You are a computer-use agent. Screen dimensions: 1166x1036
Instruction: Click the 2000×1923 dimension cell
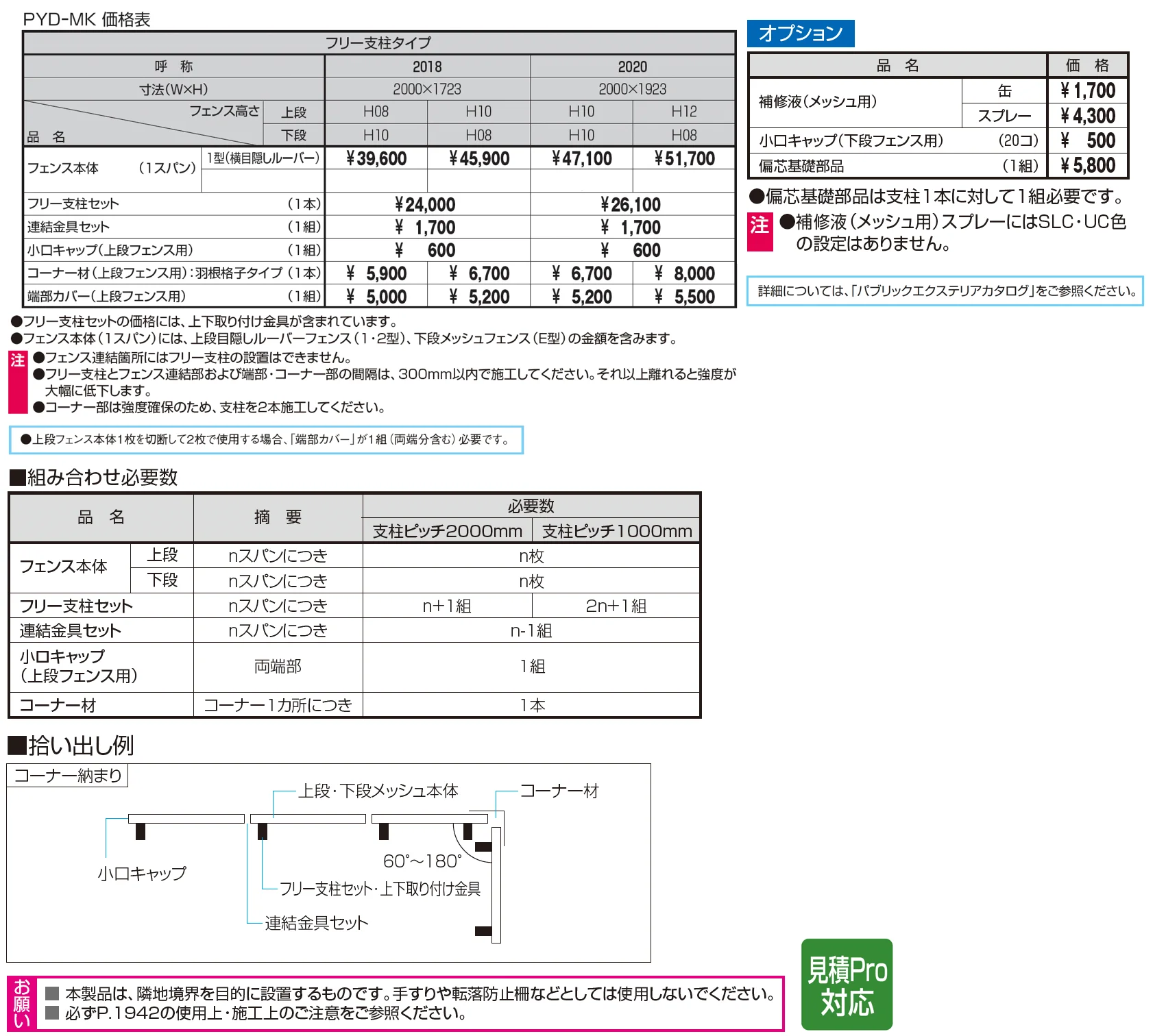[633, 89]
